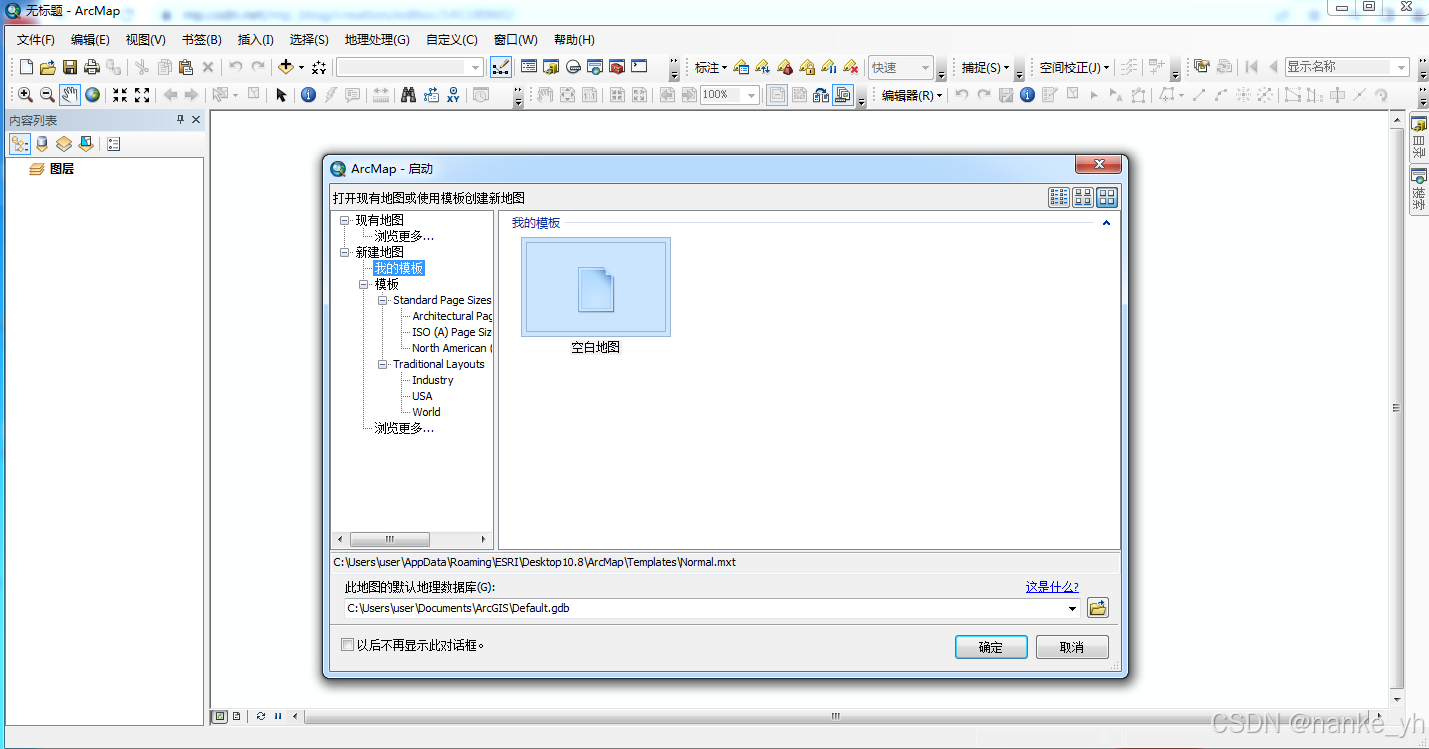Viewport: 1429px width, 749px height.
Task: Collapse the 我的模板 section chevron
Action: pyautogui.click(x=1106, y=223)
